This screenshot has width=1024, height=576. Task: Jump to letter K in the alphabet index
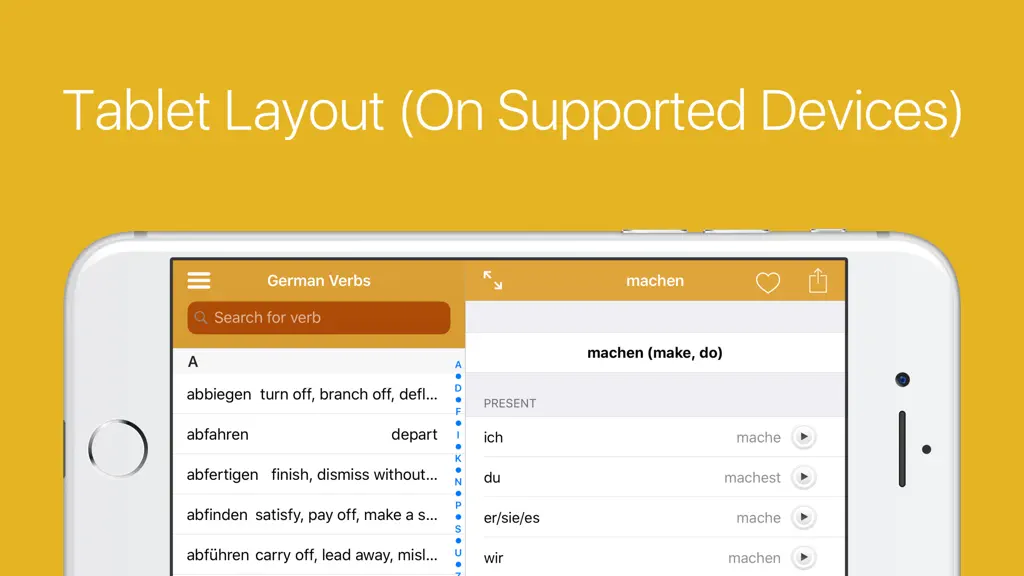point(458,458)
